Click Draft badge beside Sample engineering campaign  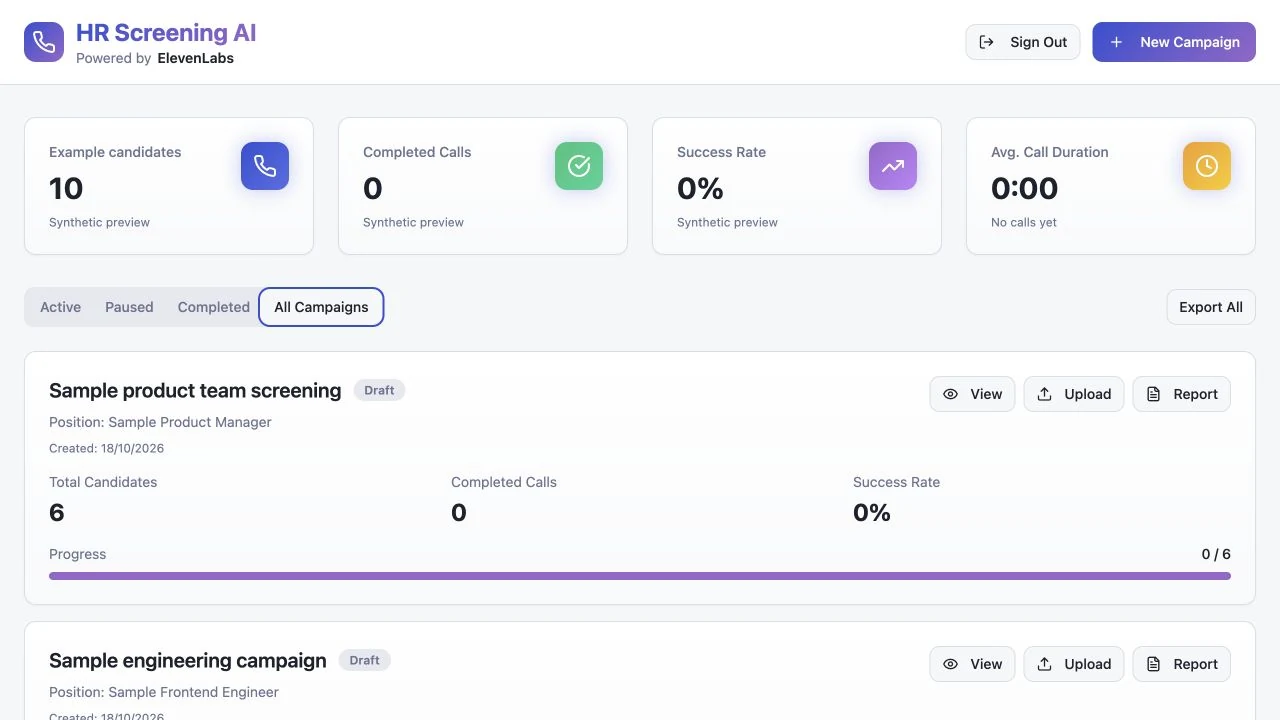tap(365, 660)
